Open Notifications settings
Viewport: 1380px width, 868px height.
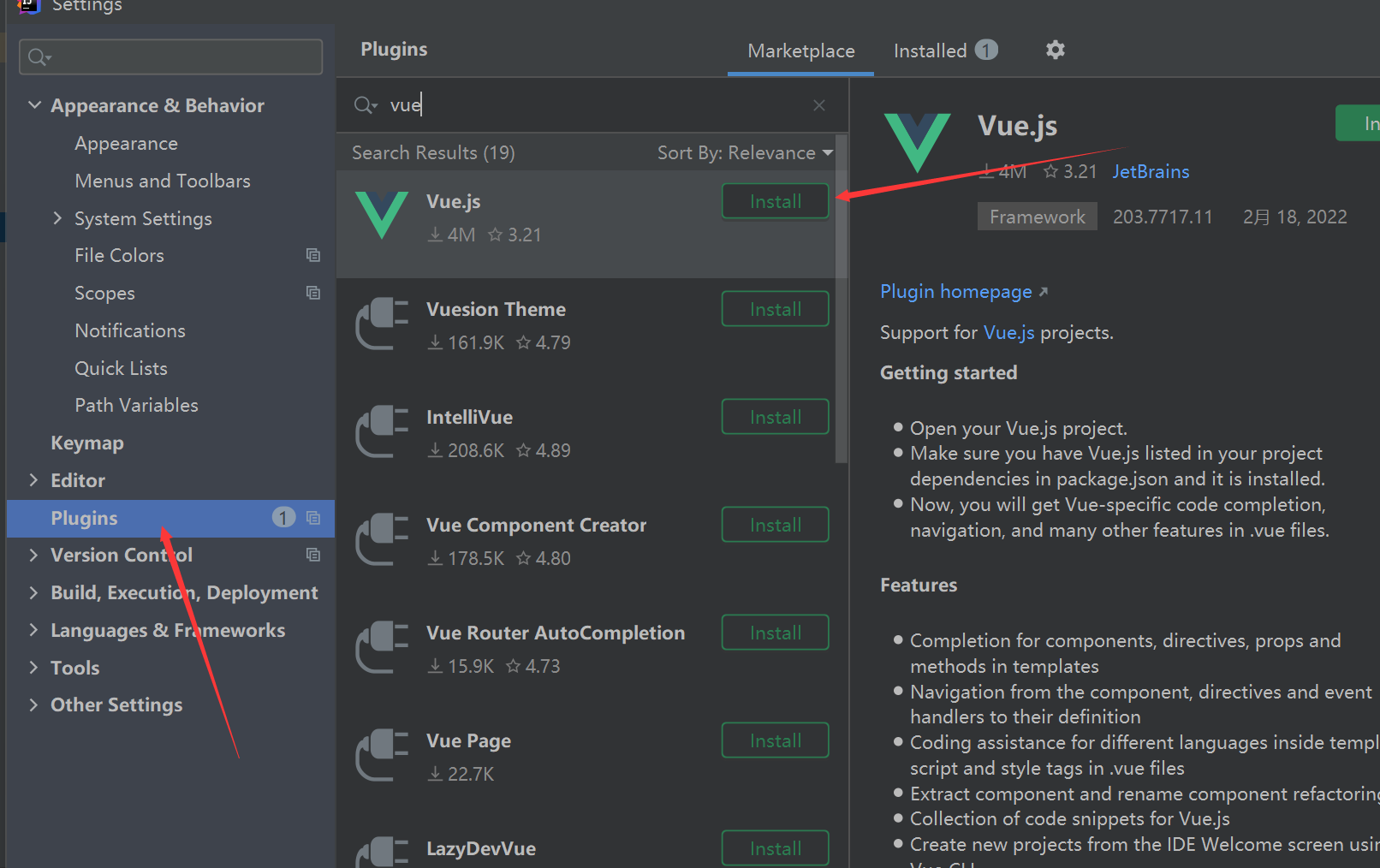coord(130,330)
